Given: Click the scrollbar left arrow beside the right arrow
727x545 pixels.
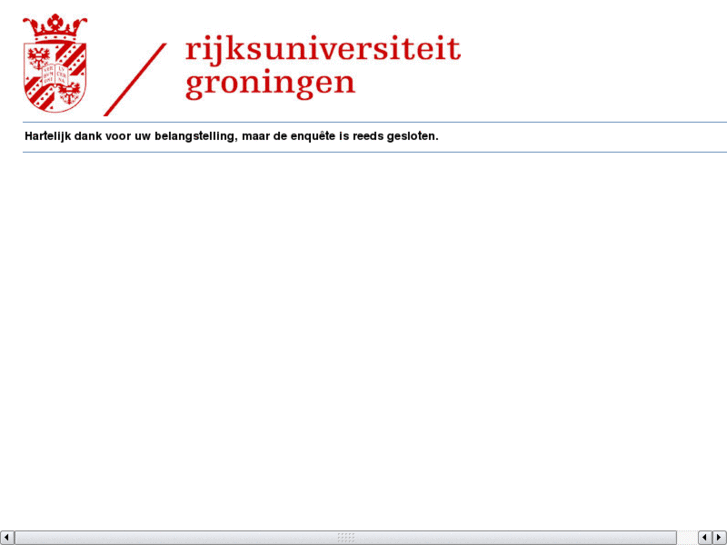Looking at the screenshot, I should tap(705, 537).
